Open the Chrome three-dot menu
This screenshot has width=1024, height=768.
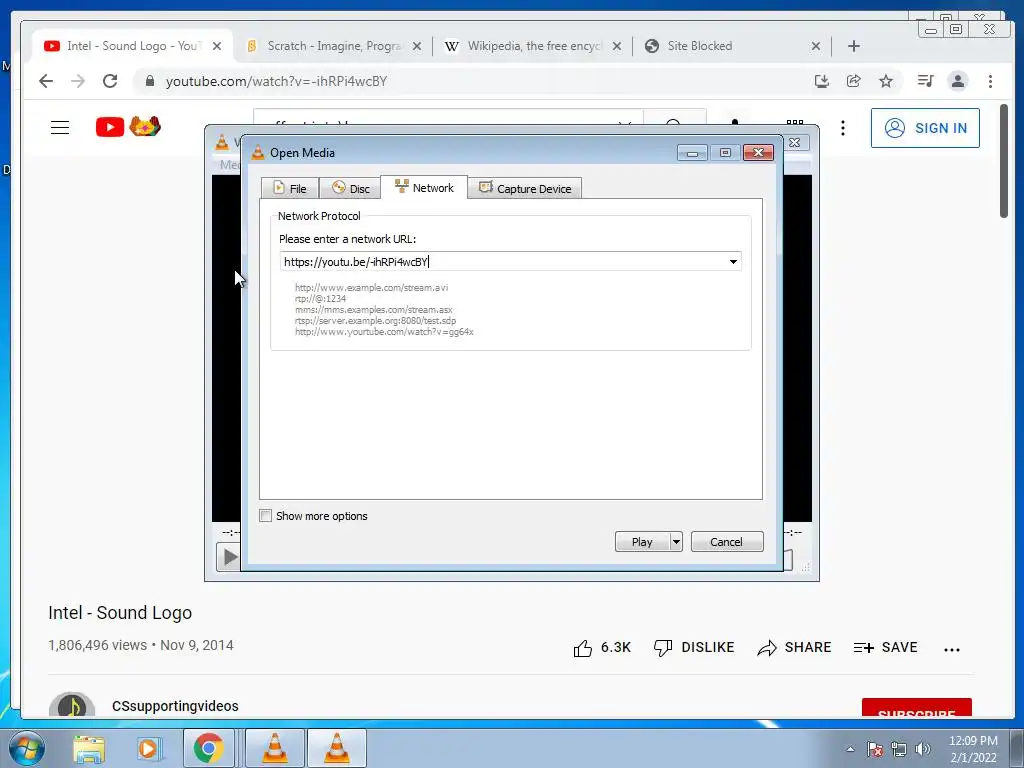pos(990,81)
